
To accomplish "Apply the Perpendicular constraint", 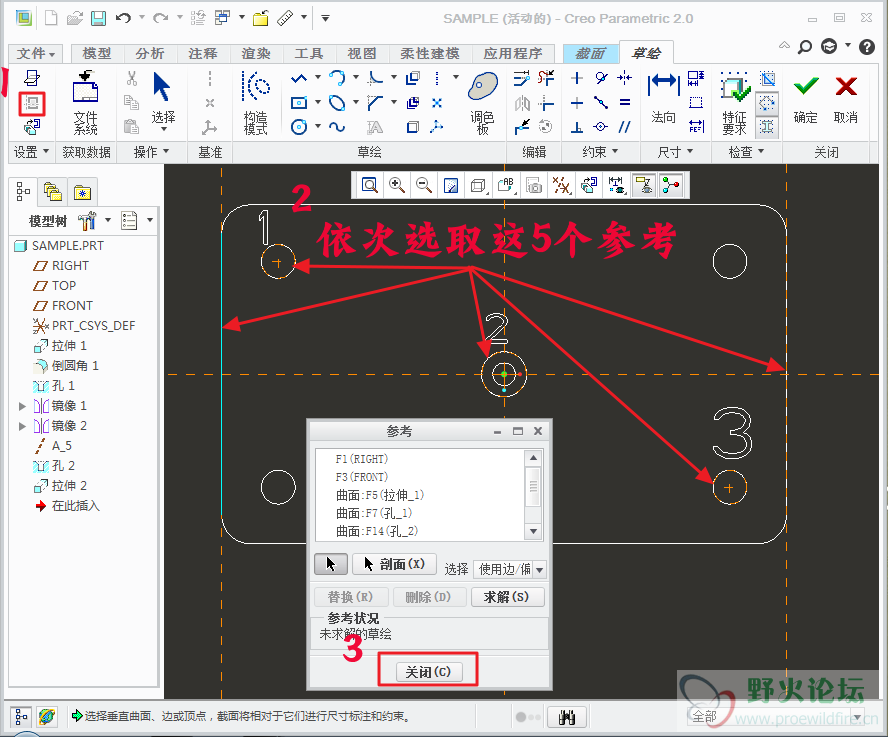I will (x=577, y=126).
